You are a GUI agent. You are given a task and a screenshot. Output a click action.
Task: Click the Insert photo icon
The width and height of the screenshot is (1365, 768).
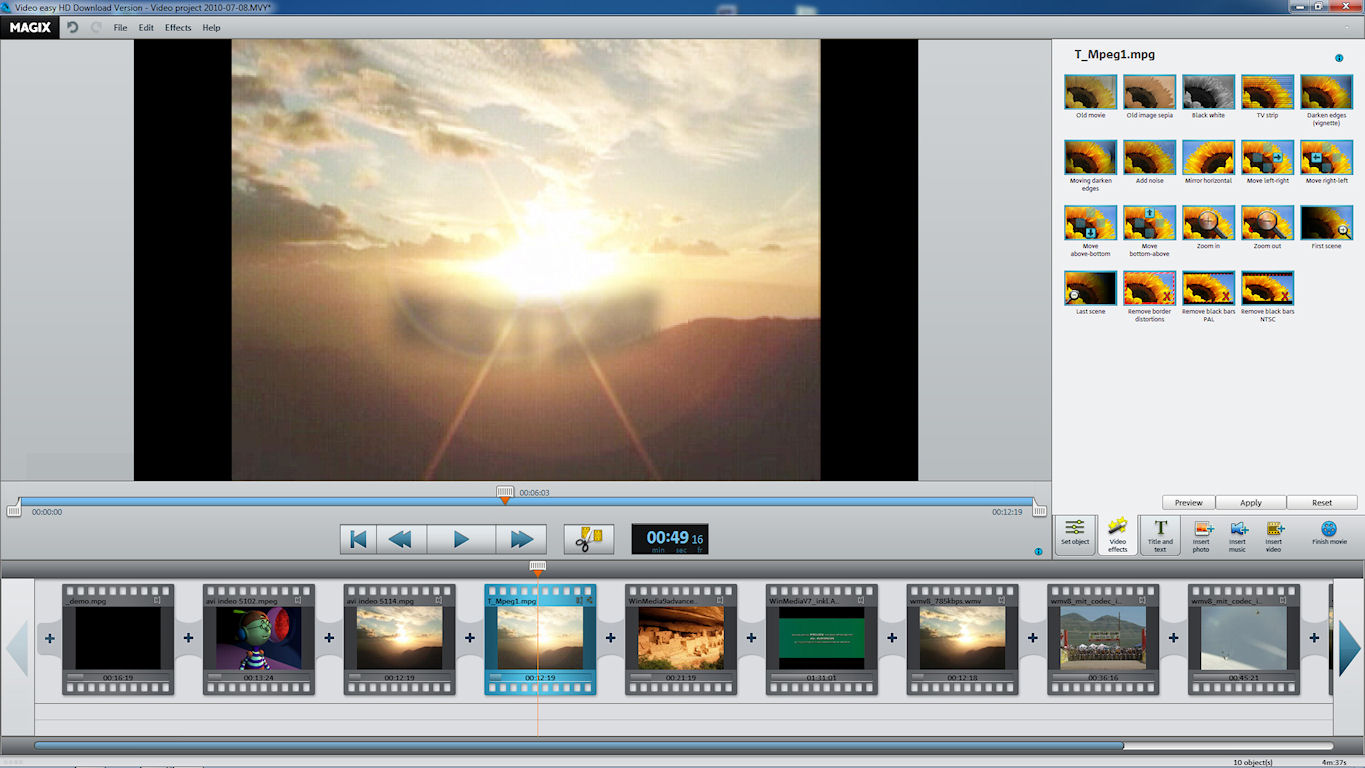pyautogui.click(x=1201, y=533)
